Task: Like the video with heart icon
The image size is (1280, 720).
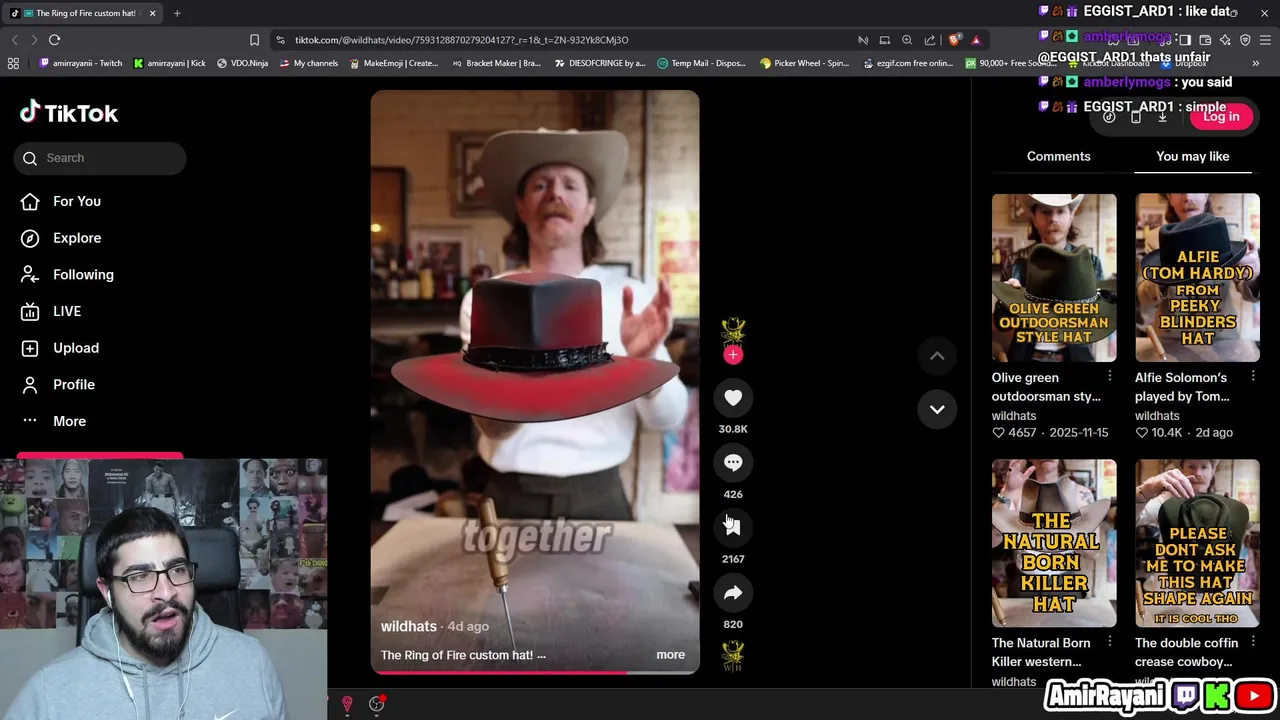Action: pyautogui.click(x=733, y=398)
